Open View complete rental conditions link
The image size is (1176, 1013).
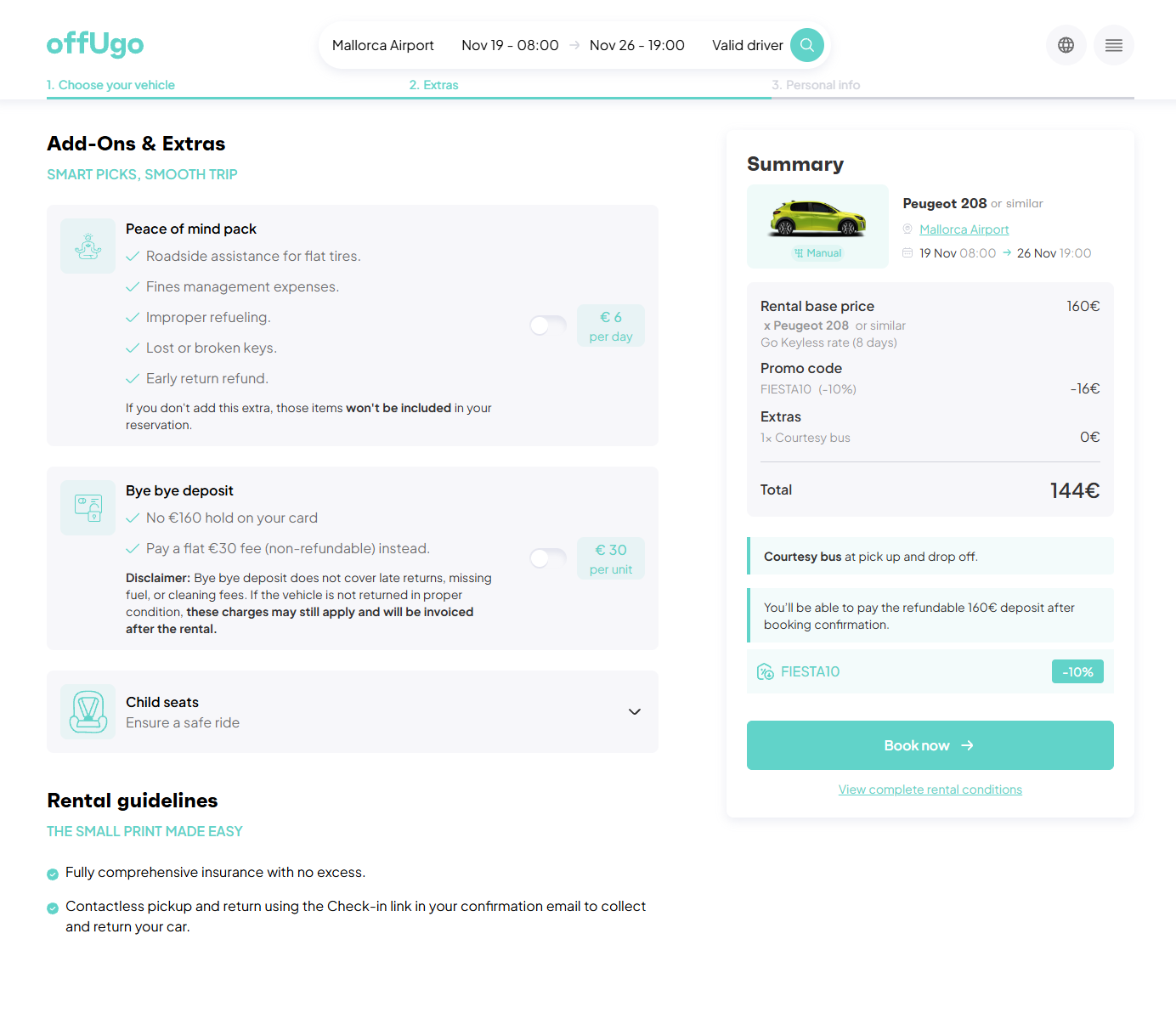[930, 789]
